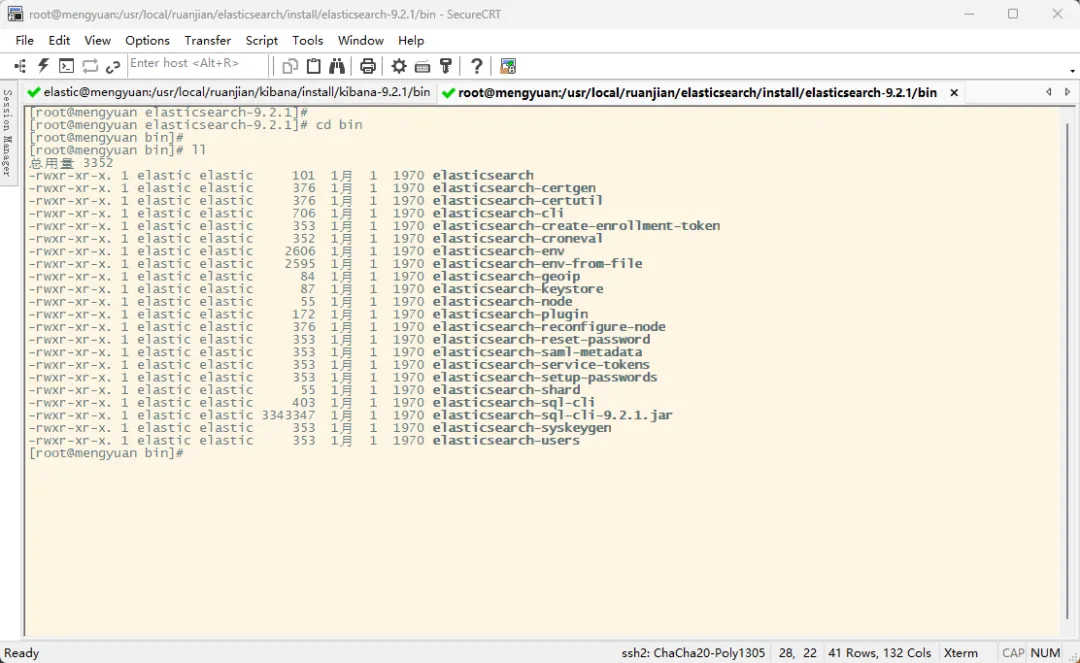The height and width of the screenshot is (663, 1080).
Task: Open the View menu
Action: point(97,41)
